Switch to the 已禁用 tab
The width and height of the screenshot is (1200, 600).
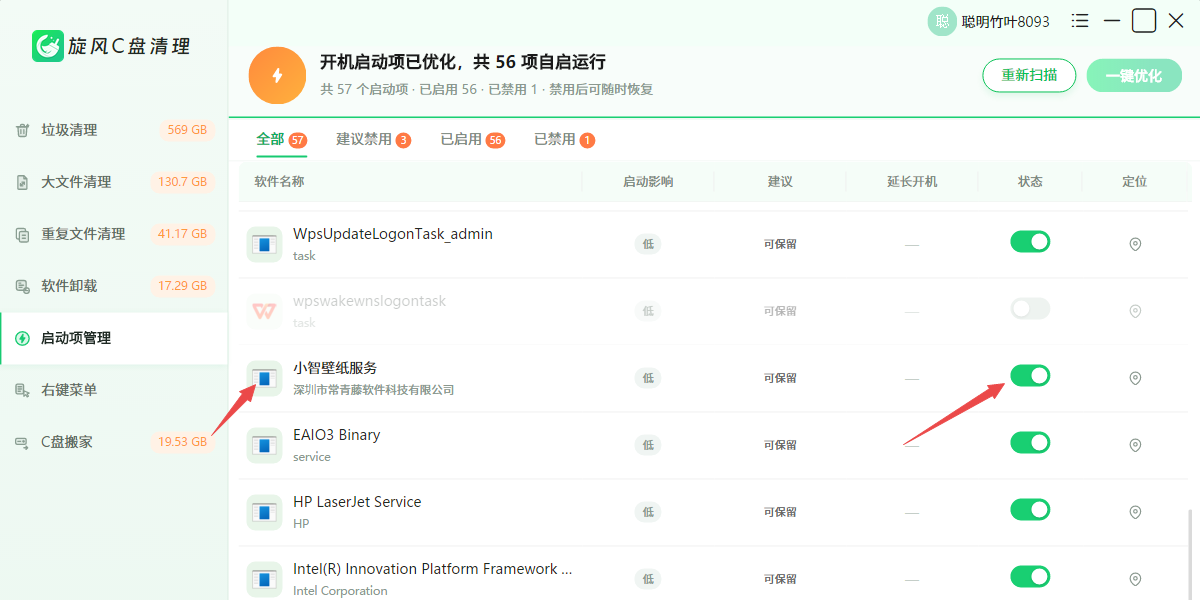pos(564,140)
